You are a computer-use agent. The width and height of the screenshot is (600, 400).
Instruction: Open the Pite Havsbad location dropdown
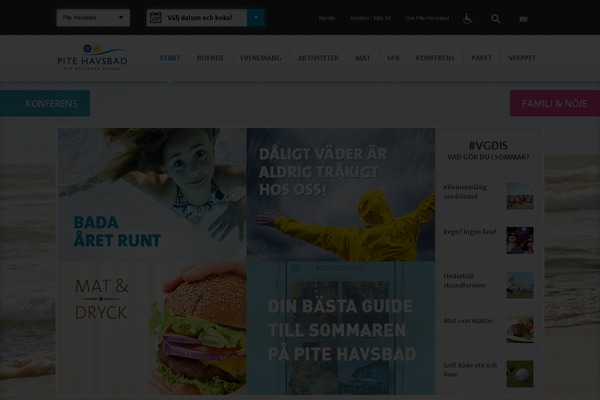(x=93, y=18)
